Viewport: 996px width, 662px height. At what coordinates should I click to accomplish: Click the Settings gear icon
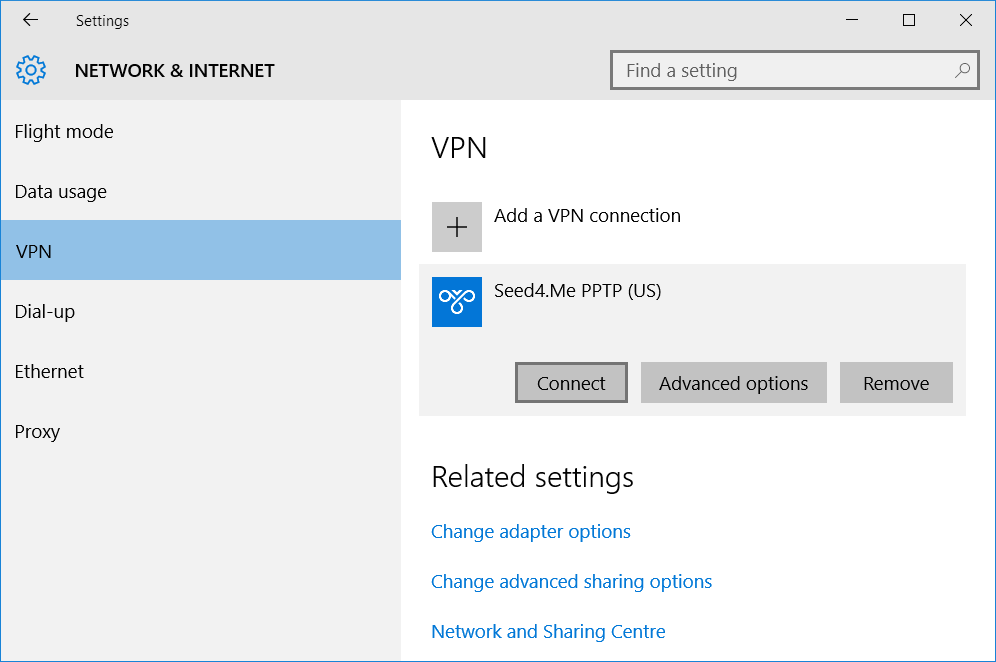click(31, 70)
